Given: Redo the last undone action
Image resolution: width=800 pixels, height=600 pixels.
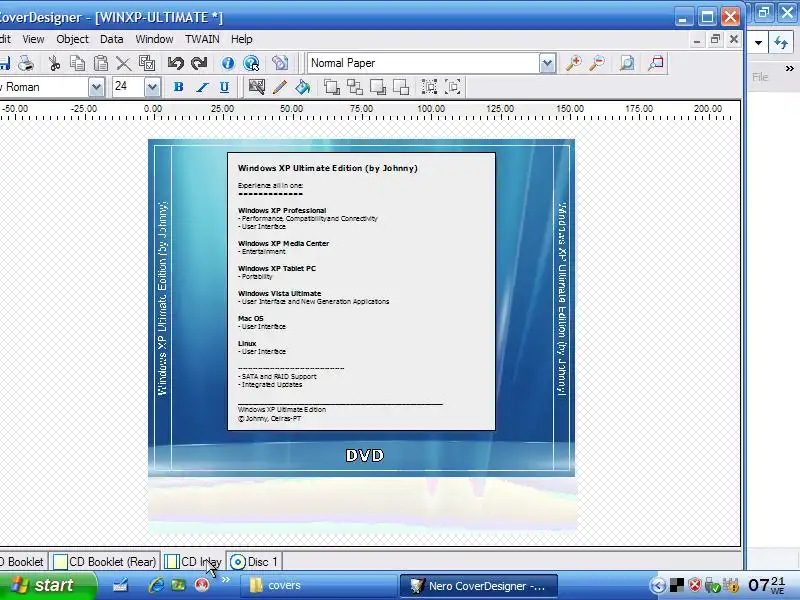Looking at the screenshot, I should (199, 63).
